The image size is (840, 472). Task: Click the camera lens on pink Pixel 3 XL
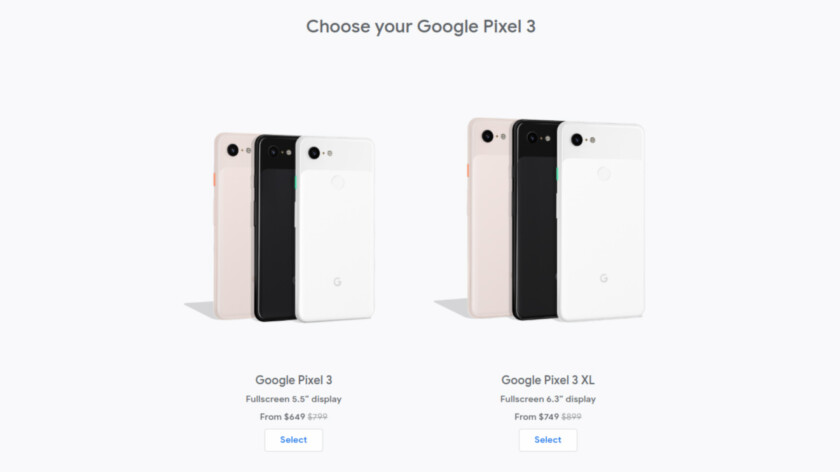(x=487, y=136)
